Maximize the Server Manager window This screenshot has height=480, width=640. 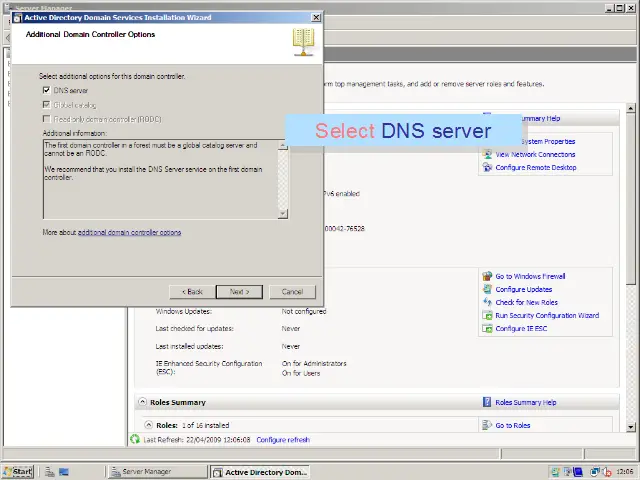tap(620, 8)
